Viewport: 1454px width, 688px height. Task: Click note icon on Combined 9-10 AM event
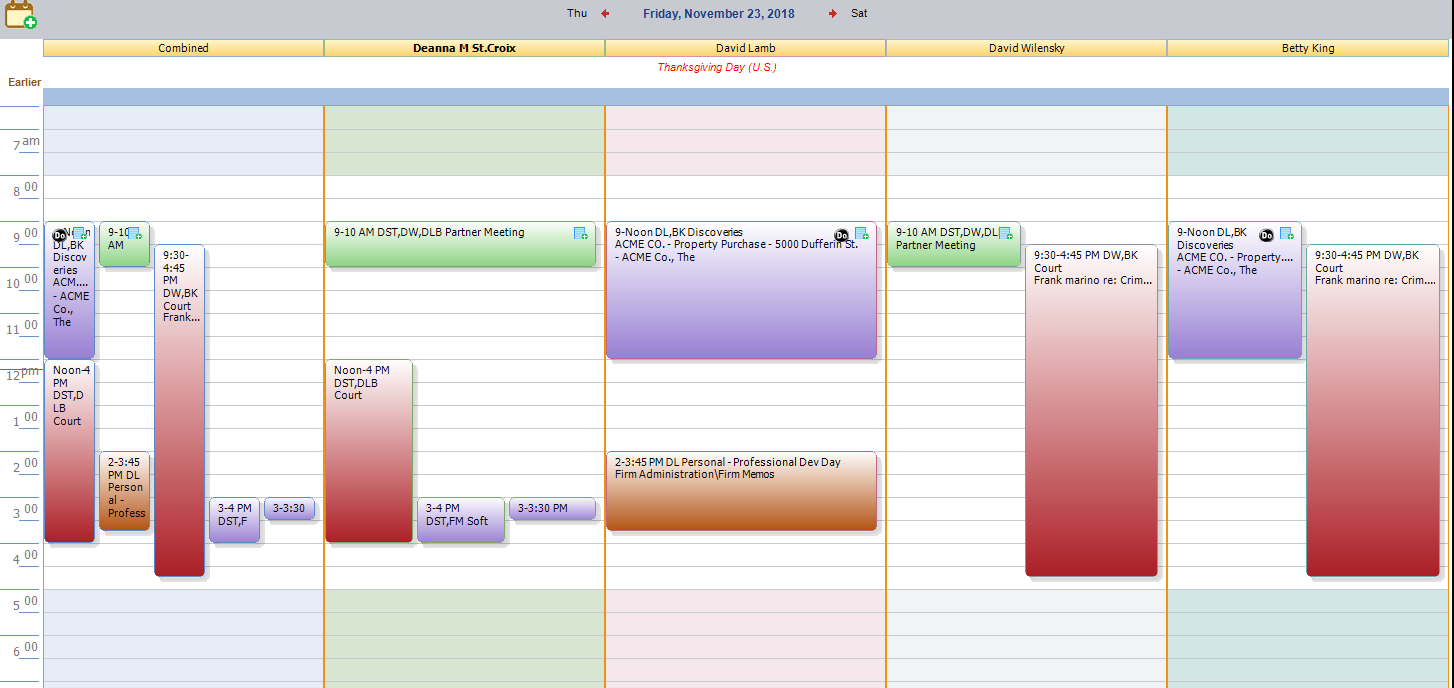[133, 234]
